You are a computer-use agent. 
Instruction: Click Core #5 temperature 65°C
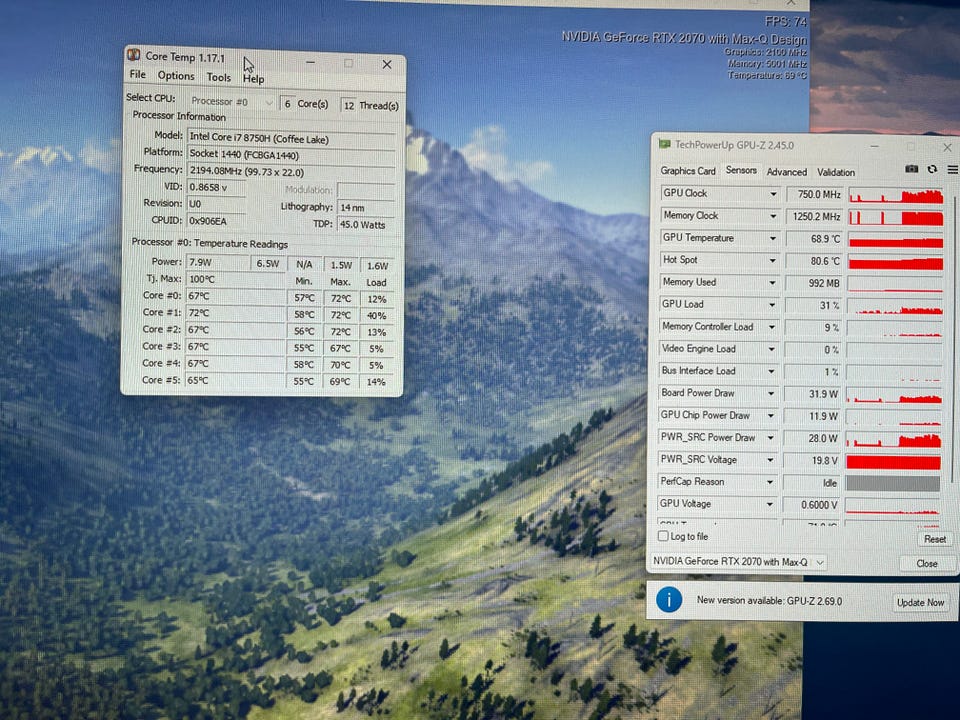coord(235,380)
